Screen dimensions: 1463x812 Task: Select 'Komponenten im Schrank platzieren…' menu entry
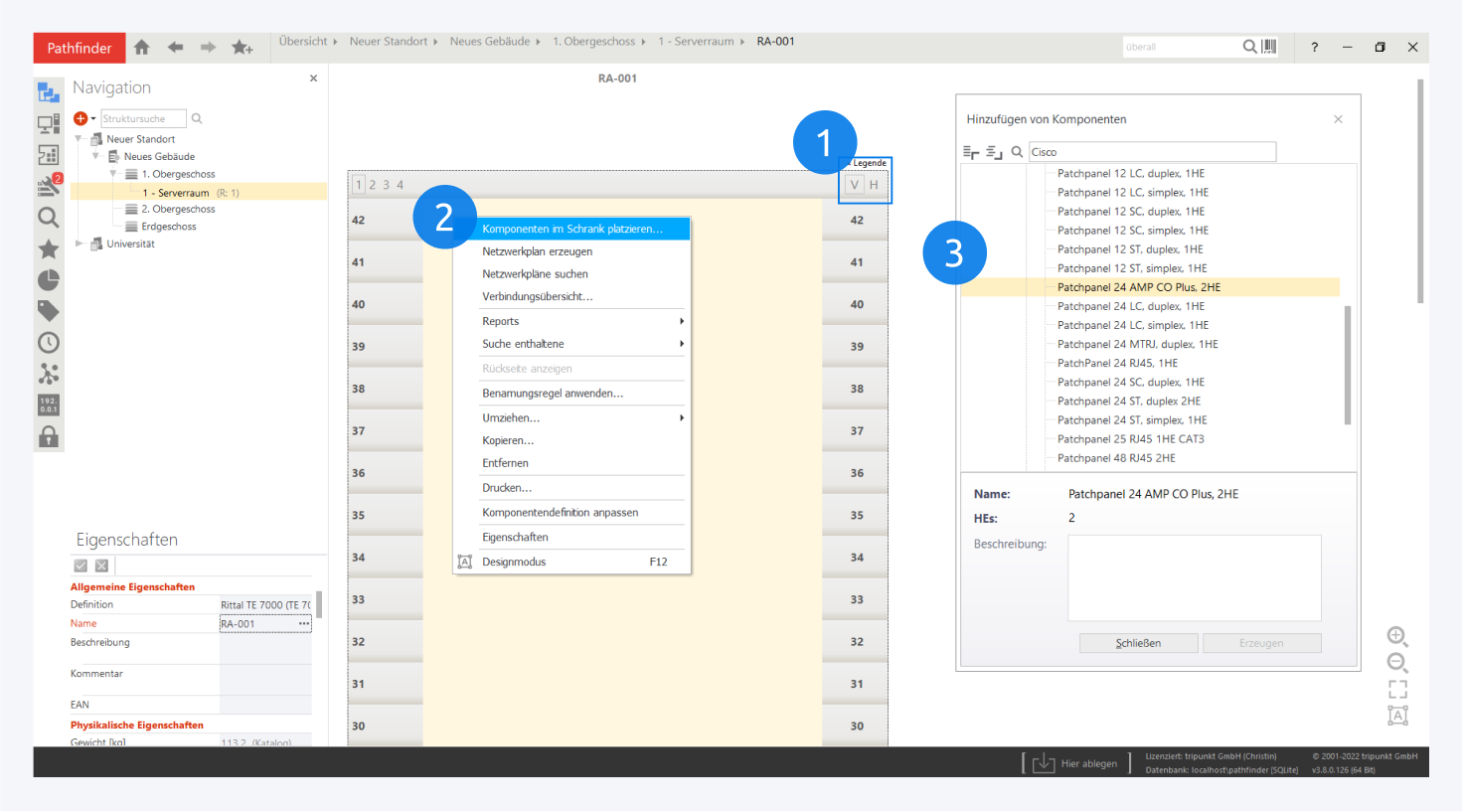[x=571, y=229]
